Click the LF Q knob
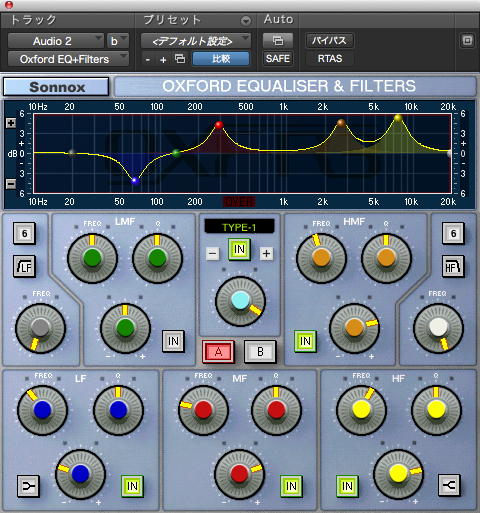This screenshot has width=480, height=513. click(x=118, y=410)
